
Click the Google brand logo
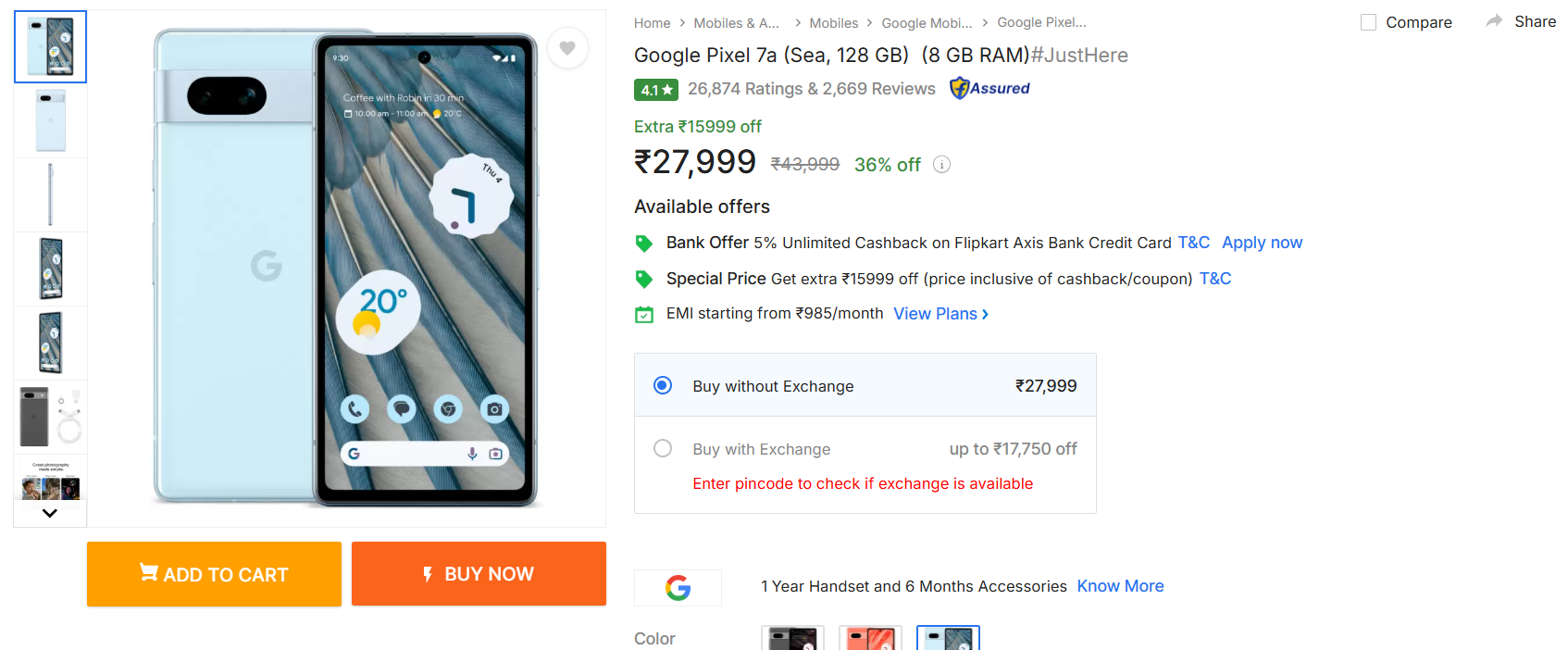678,587
